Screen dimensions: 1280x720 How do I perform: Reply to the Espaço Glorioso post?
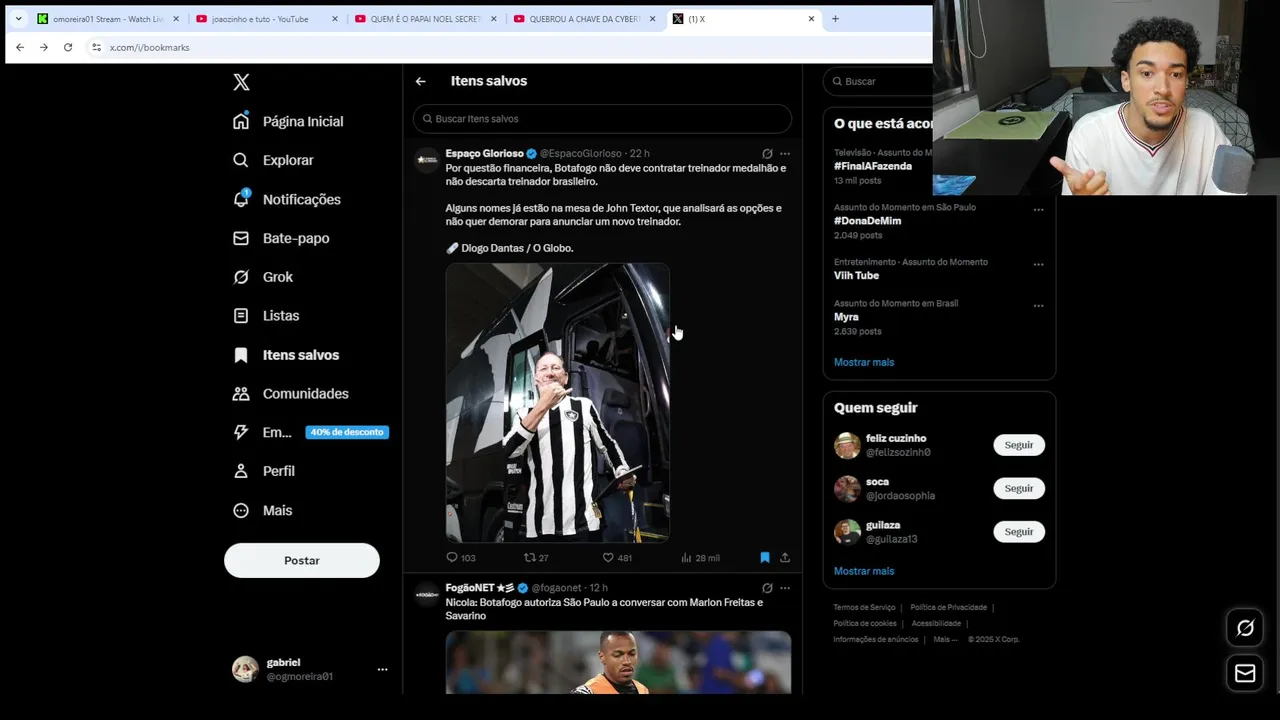point(461,557)
